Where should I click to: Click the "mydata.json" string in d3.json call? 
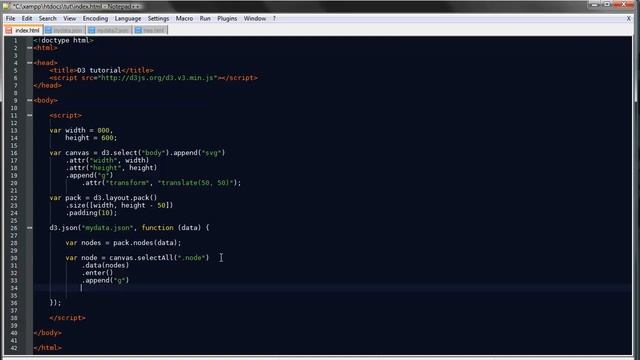click(108, 228)
